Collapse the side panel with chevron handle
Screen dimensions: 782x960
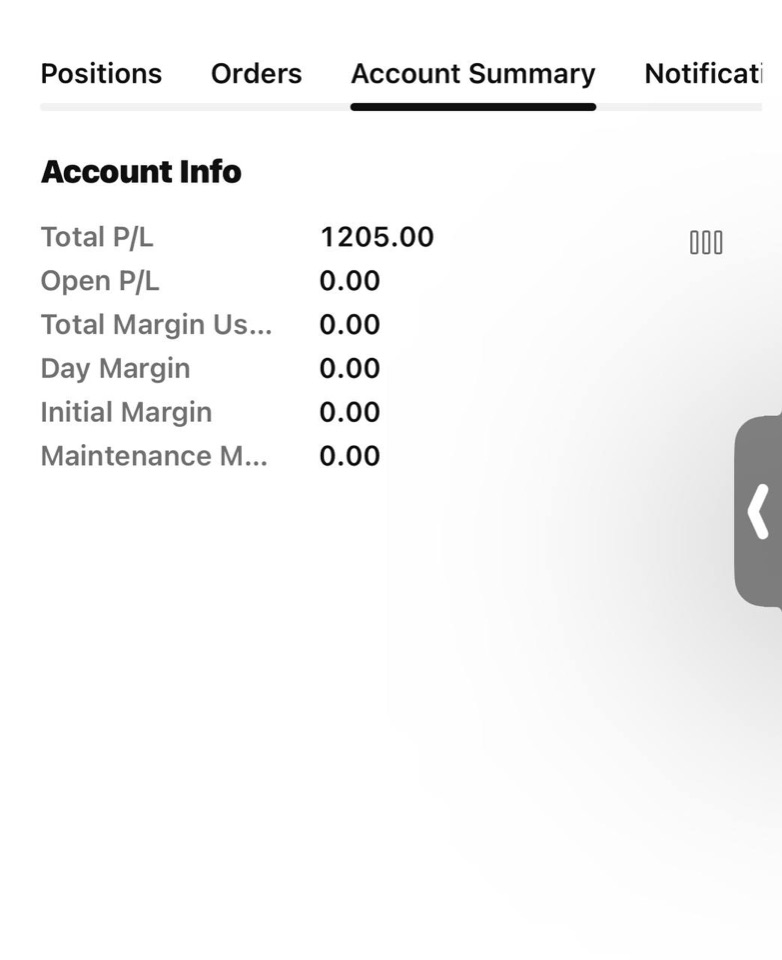pos(758,512)
